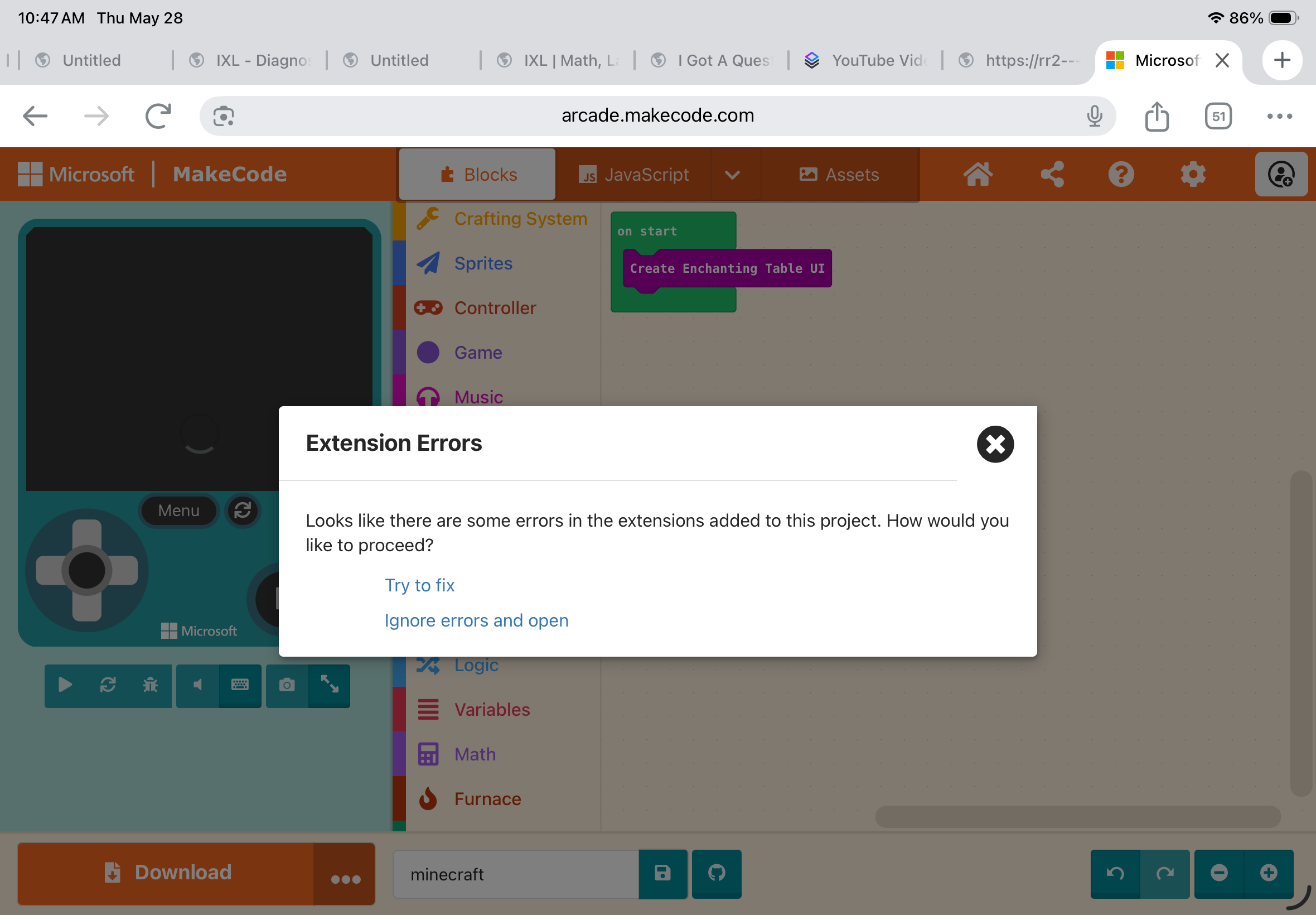Open the settings gear menu

pyautogui.click(x=1193, y=174)
